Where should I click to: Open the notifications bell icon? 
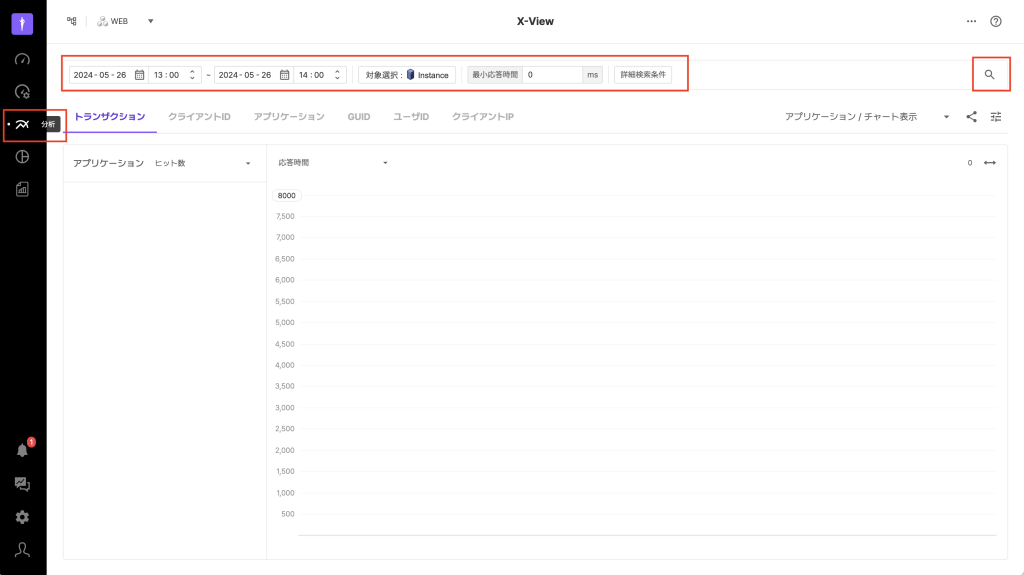(x=22, y=450)
